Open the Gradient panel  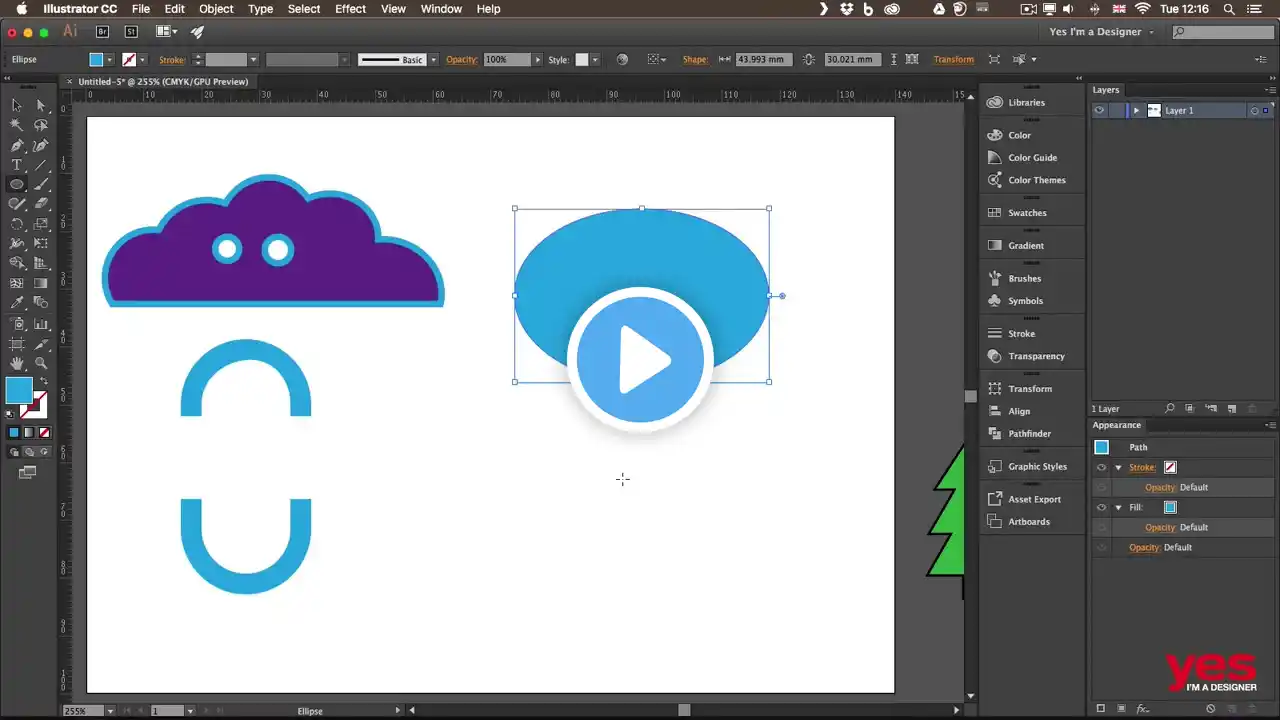(1025, 246)
